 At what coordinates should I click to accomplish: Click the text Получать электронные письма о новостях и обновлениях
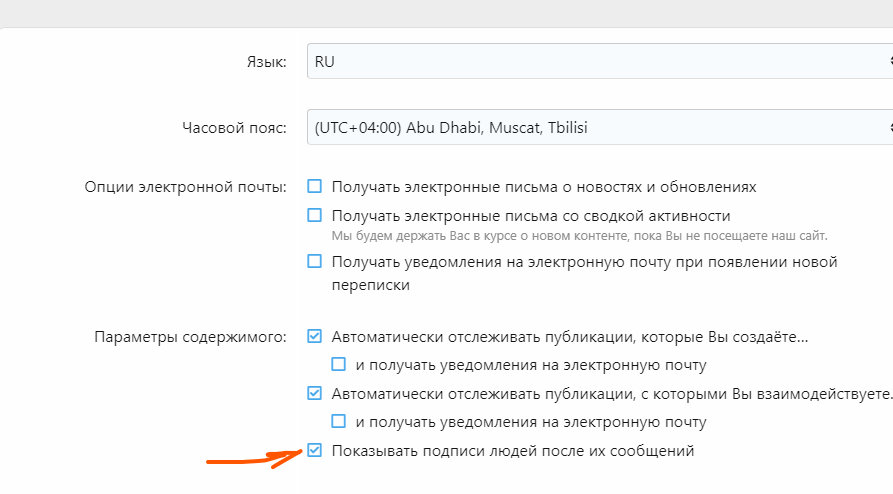(544, 187)
